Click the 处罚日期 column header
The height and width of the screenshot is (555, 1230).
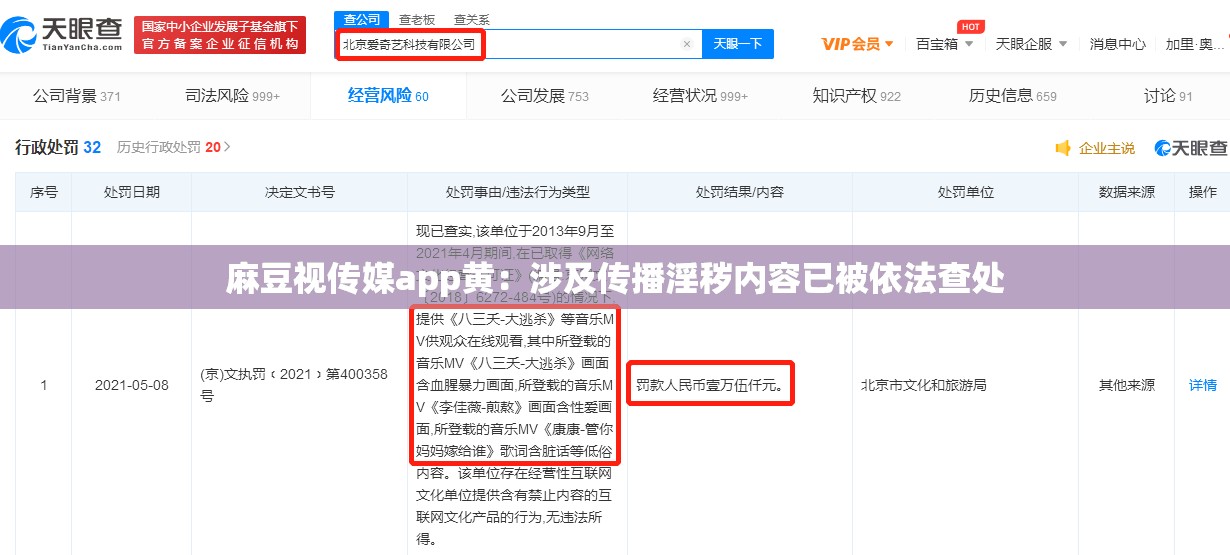coord(132,192)
